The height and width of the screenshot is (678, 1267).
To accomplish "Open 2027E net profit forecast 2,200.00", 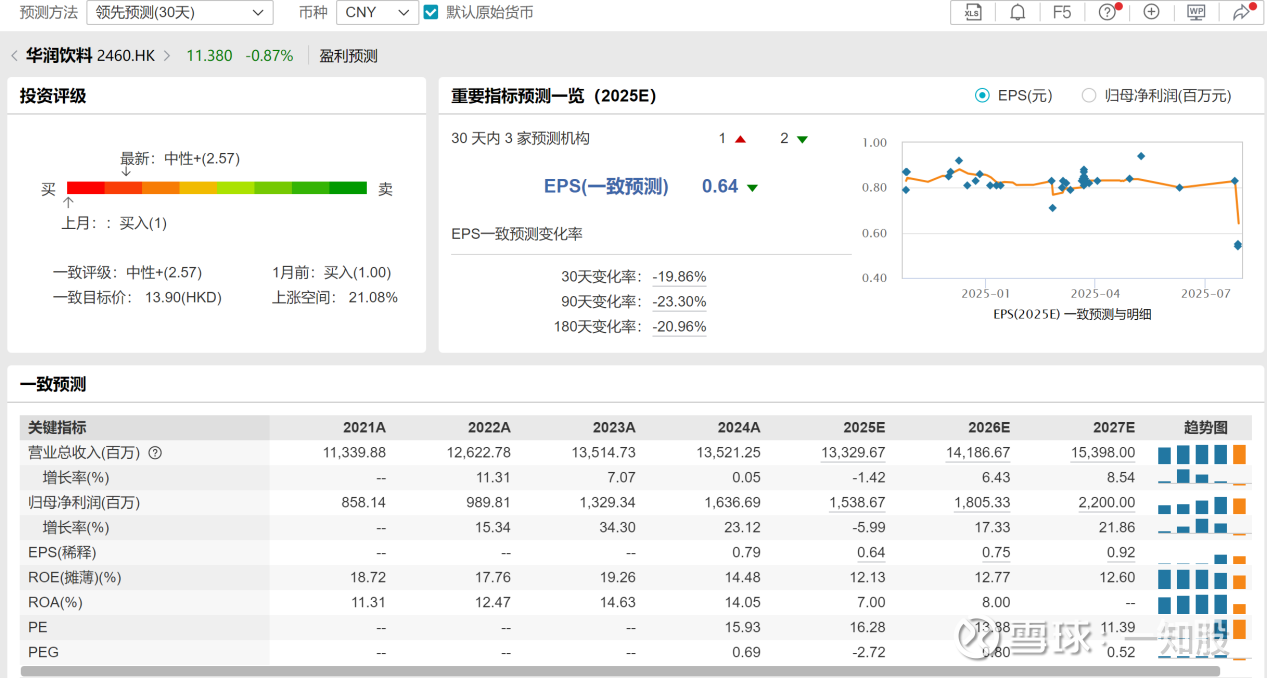I will pos(1107,503).
